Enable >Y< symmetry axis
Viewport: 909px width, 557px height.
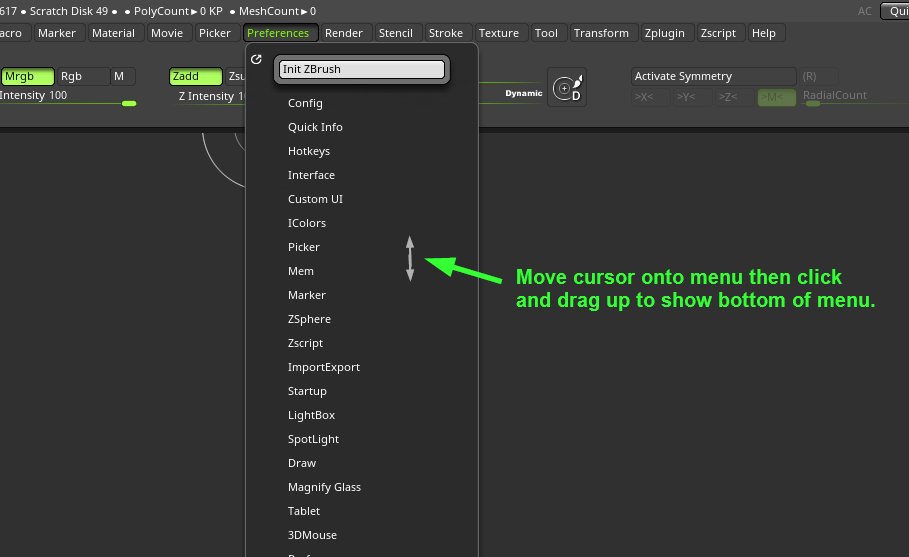[x=693, y=97]
